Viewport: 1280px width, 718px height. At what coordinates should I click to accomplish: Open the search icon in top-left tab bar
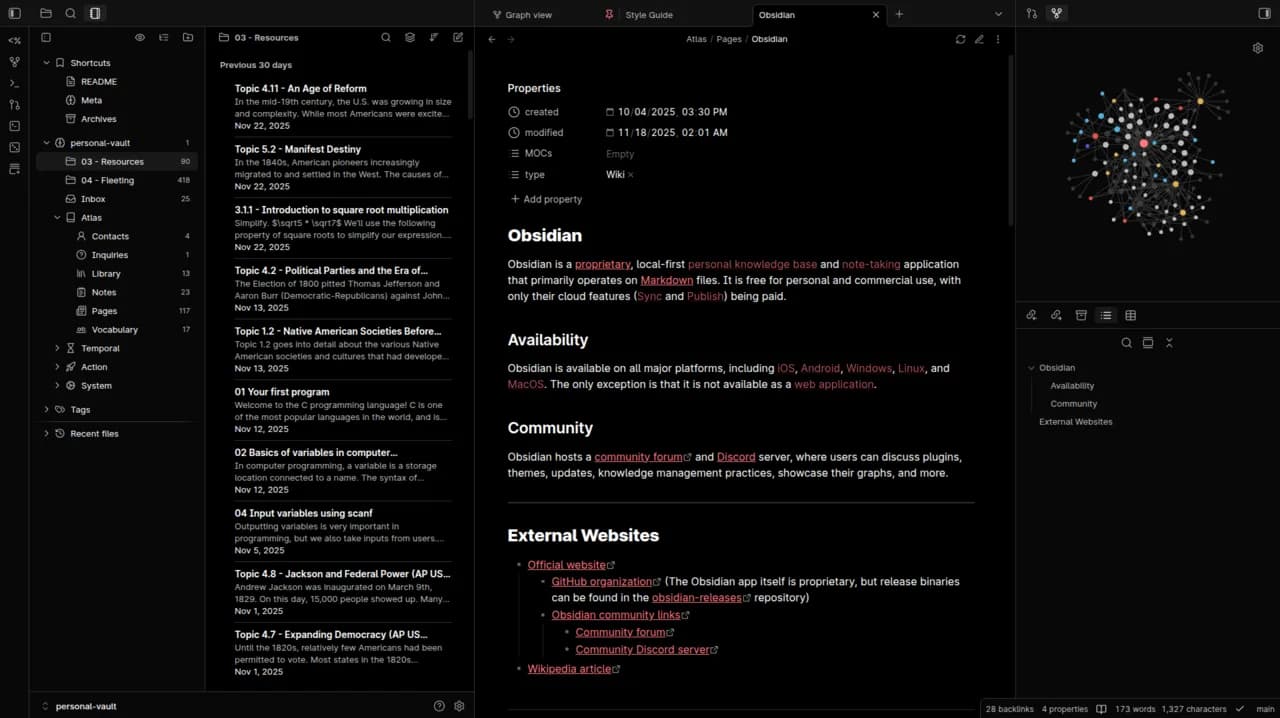(70, 13)
